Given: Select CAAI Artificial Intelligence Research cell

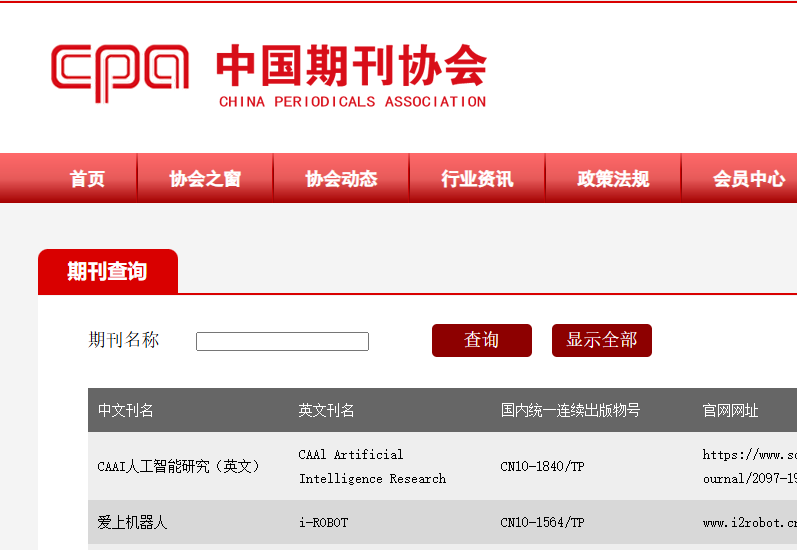Looking at the screenshot, I should [x=372, y=466].
